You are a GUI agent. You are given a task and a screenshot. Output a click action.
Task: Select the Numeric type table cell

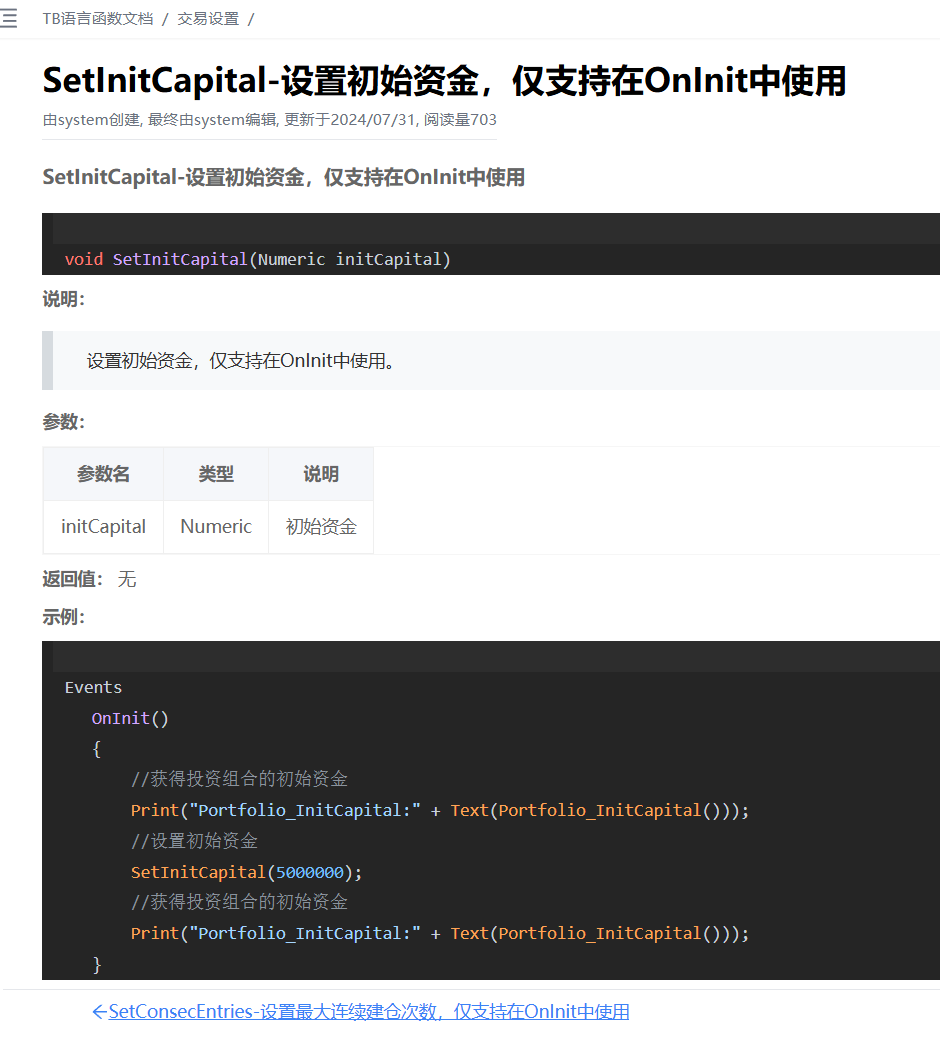(x=216, y=527)
